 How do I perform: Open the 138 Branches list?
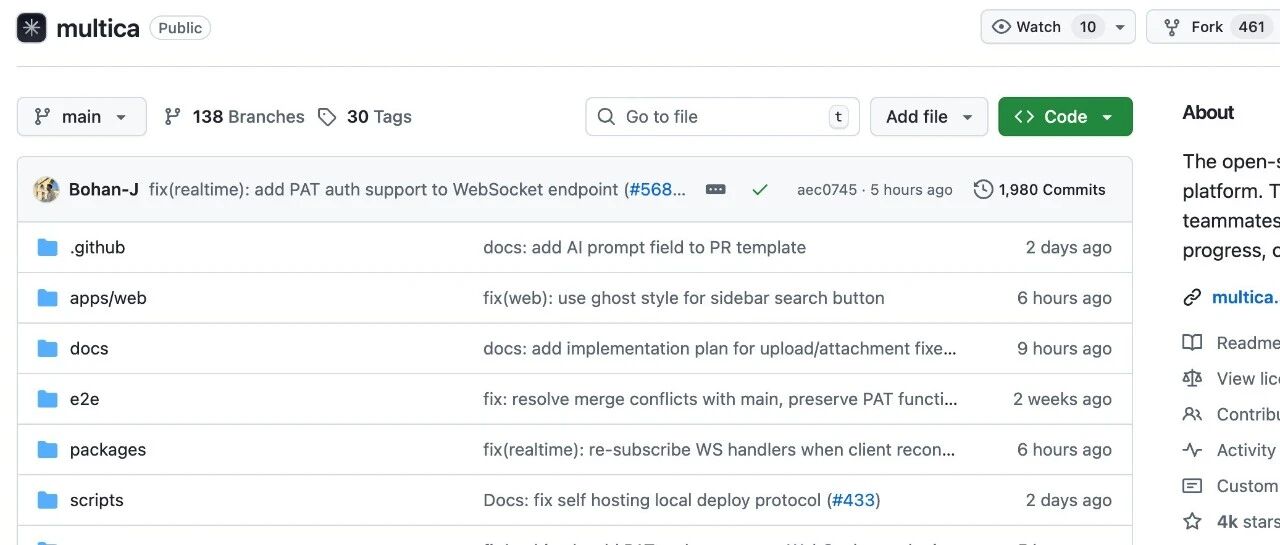[235, 117]
